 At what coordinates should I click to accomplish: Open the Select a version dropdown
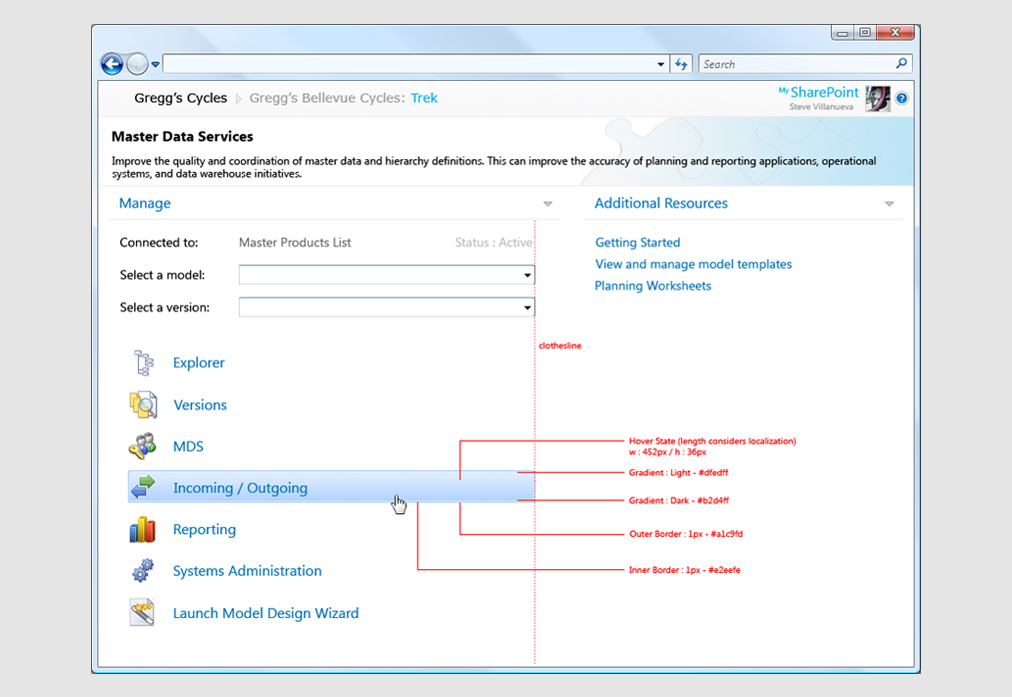(527, 308)
